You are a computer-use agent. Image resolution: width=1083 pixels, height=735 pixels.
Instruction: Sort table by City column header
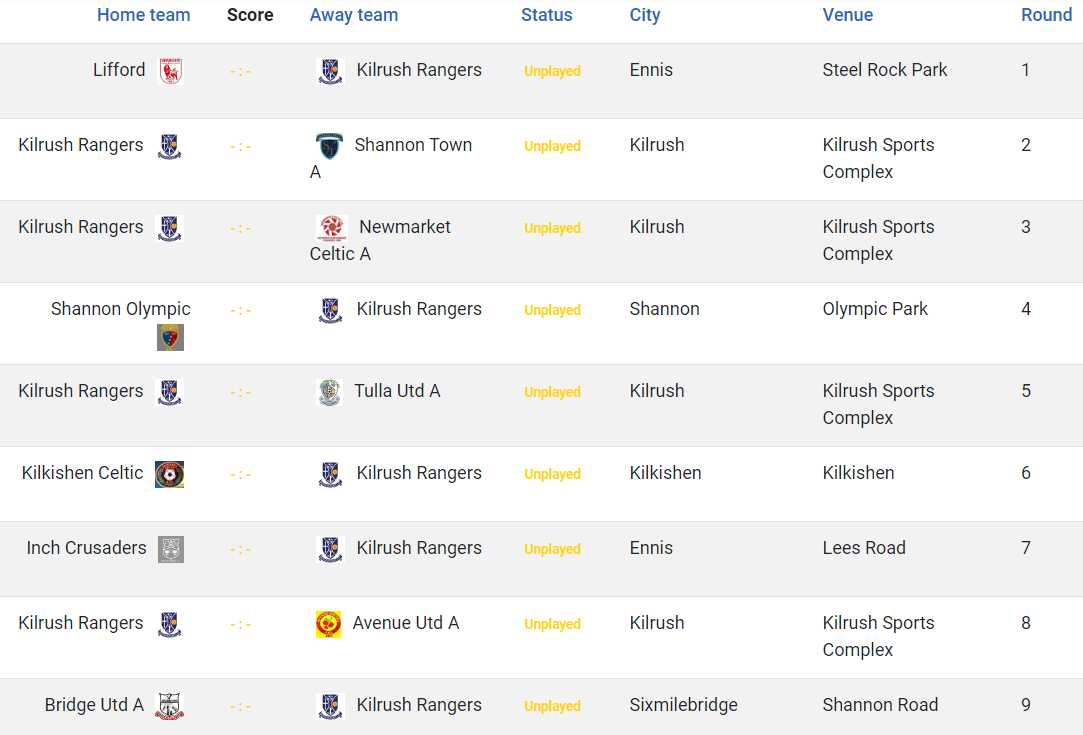coord(645,15)
